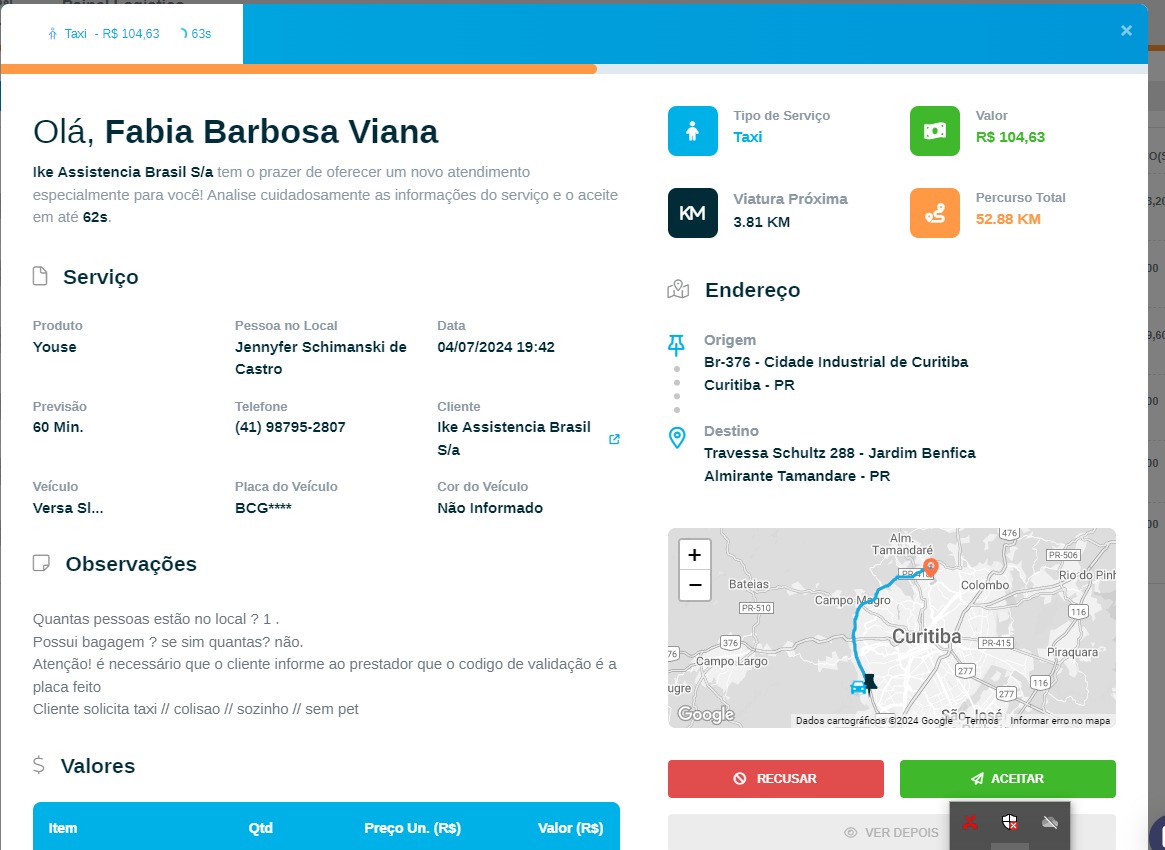Click the orange destination marker on map
The image size is (1165, 850).
(930, 568)
